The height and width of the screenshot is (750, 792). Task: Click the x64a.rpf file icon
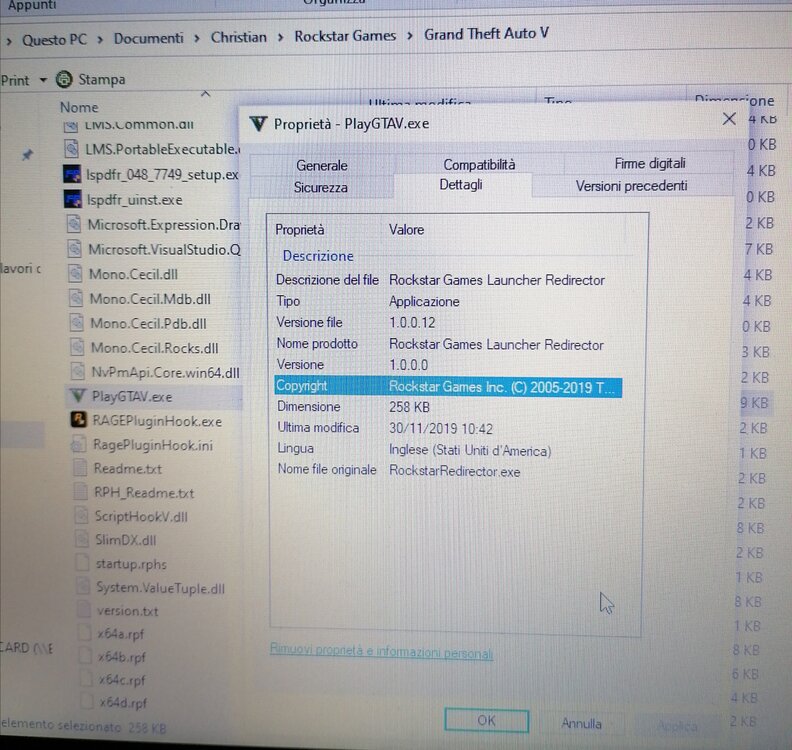(x=85, y=633)
